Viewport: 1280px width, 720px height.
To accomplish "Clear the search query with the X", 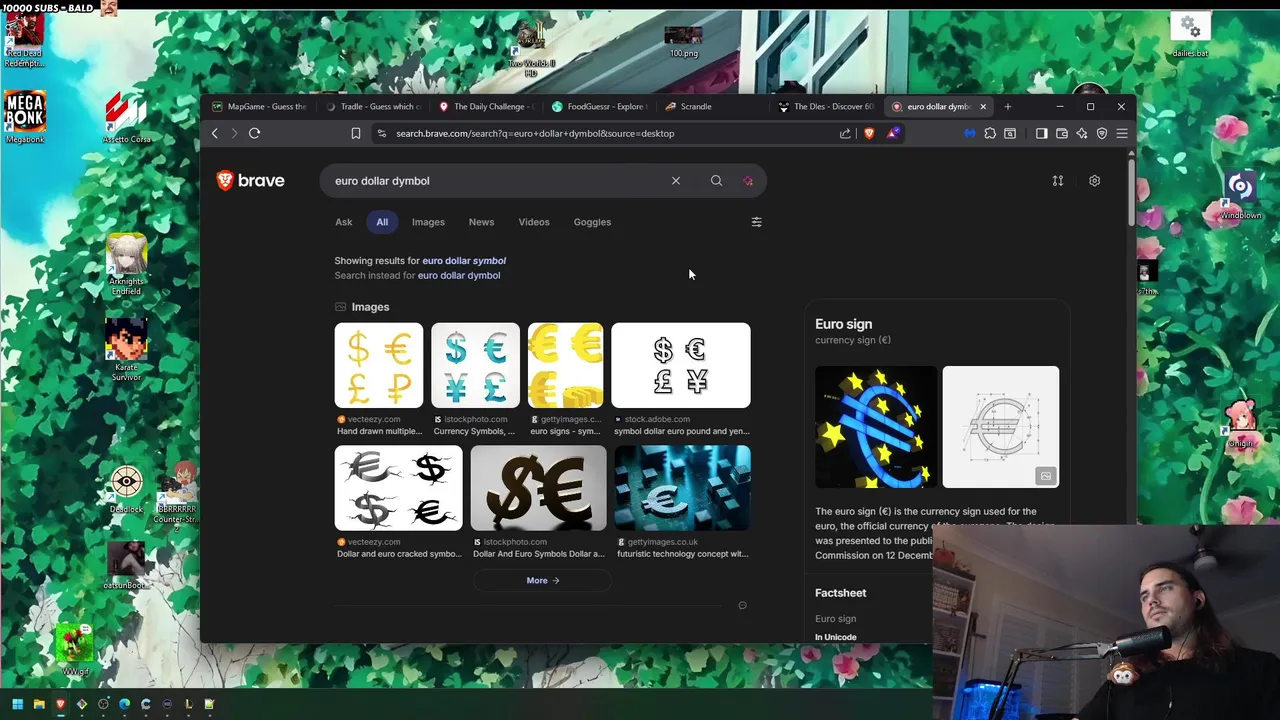I will (x=676, y=181).
